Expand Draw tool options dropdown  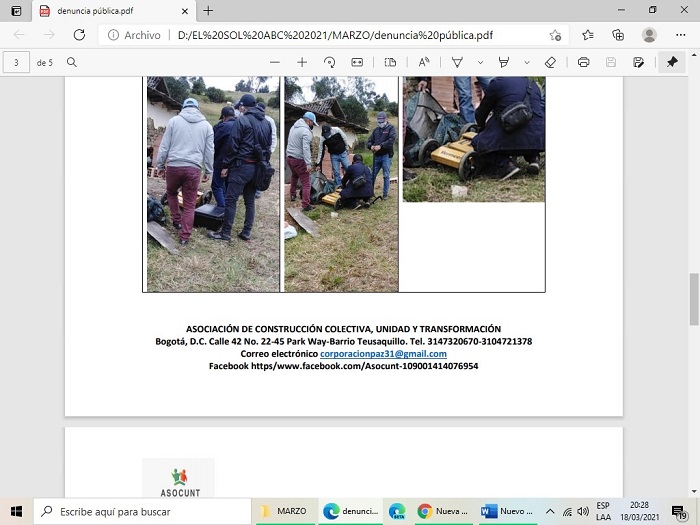tap(480, 62)
